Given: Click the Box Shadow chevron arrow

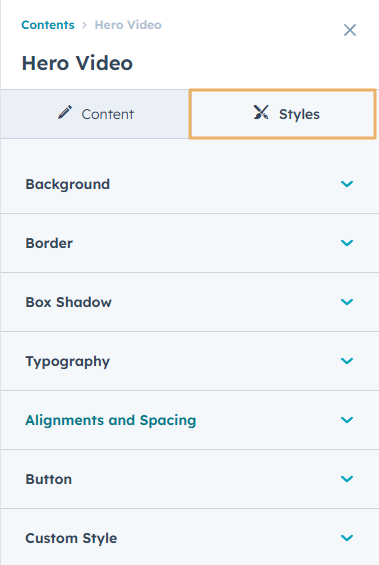Looking at the screenshot, I should 347,302.
